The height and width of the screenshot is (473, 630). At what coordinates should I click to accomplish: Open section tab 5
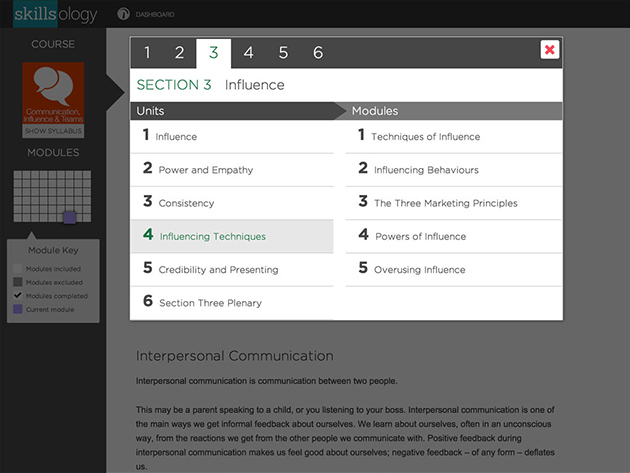tap(283, 53)
